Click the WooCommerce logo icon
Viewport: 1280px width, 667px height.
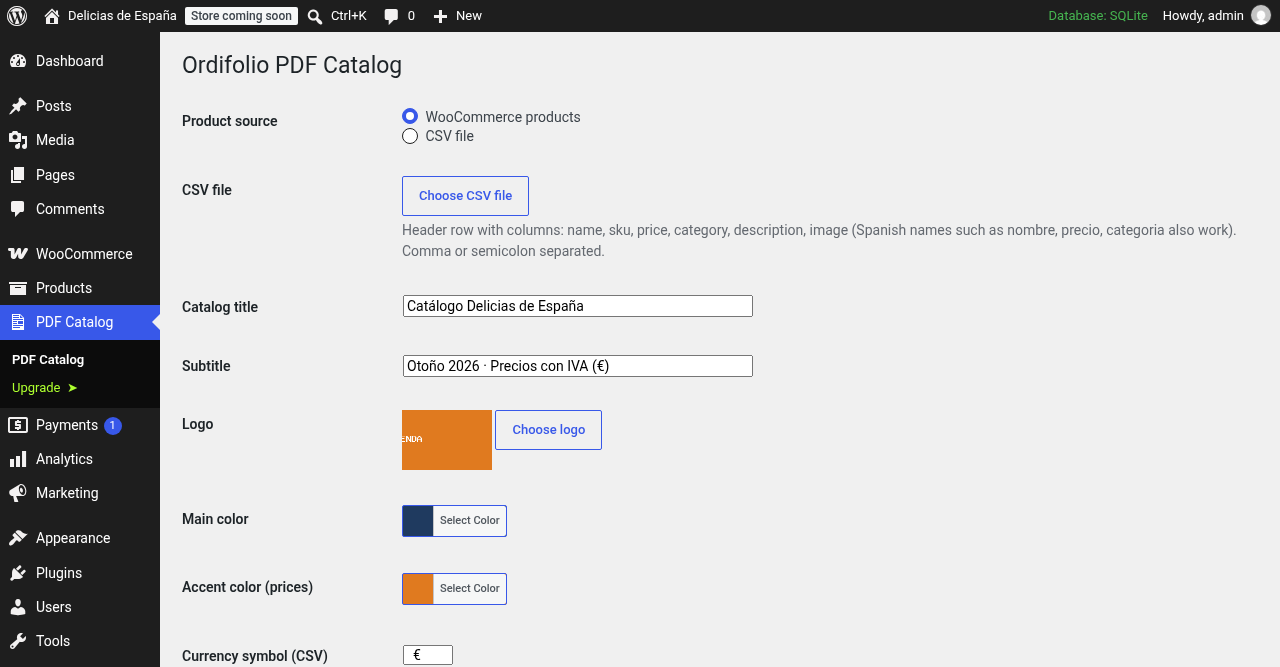[18, 254]
